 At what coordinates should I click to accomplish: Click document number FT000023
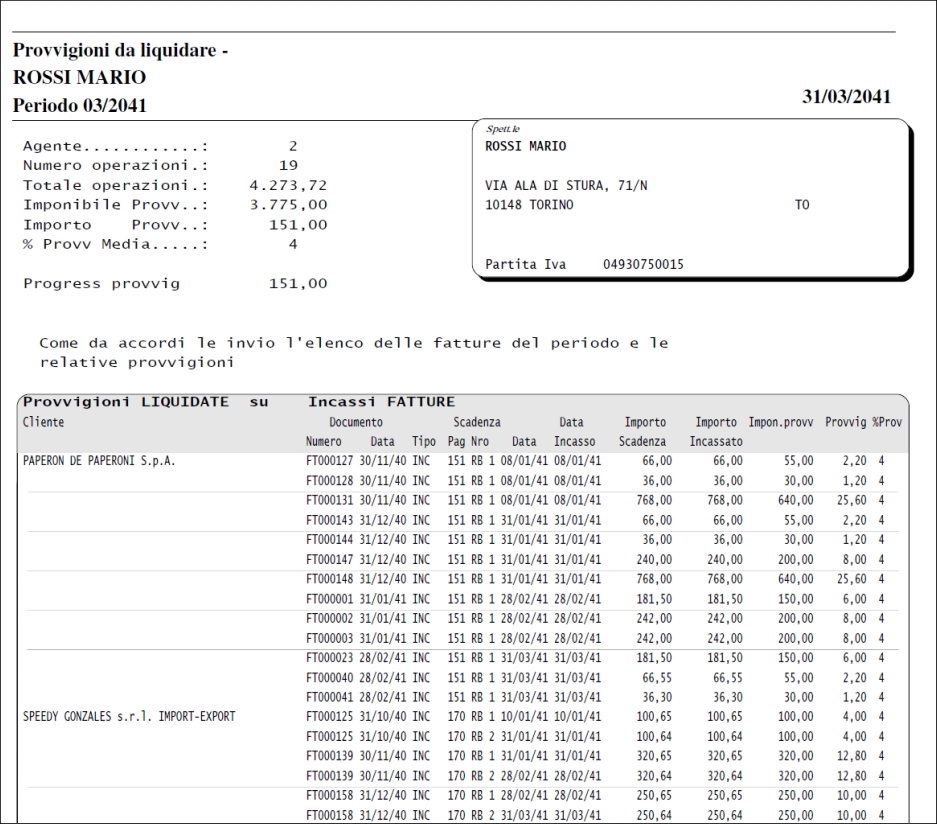[x=329, y=658]
